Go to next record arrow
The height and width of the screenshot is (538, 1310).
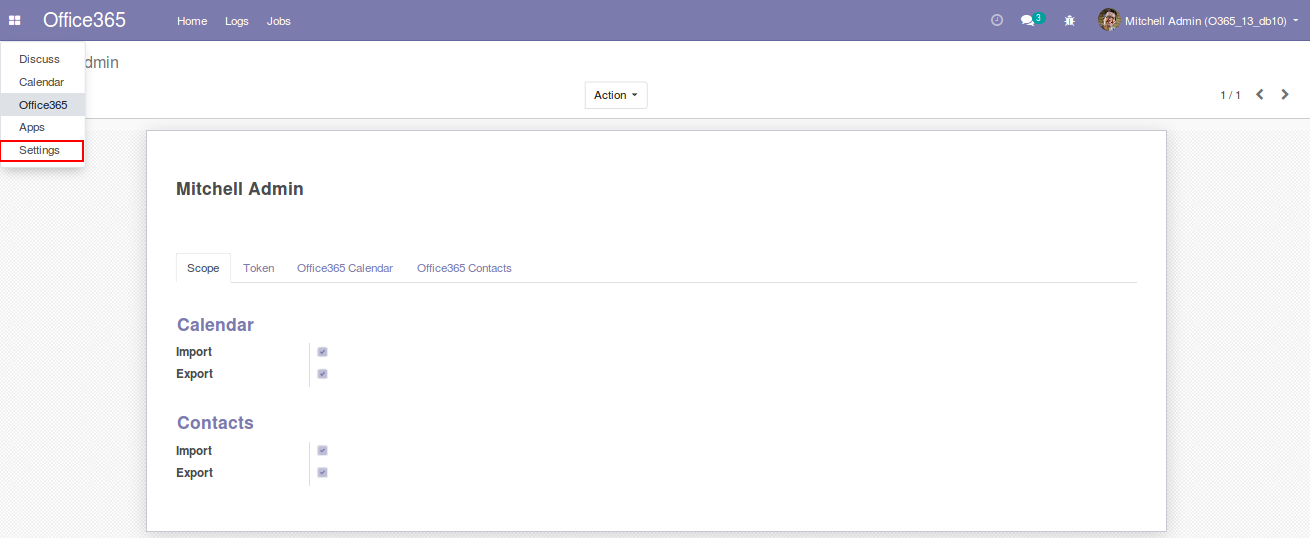click(1286, 95)
